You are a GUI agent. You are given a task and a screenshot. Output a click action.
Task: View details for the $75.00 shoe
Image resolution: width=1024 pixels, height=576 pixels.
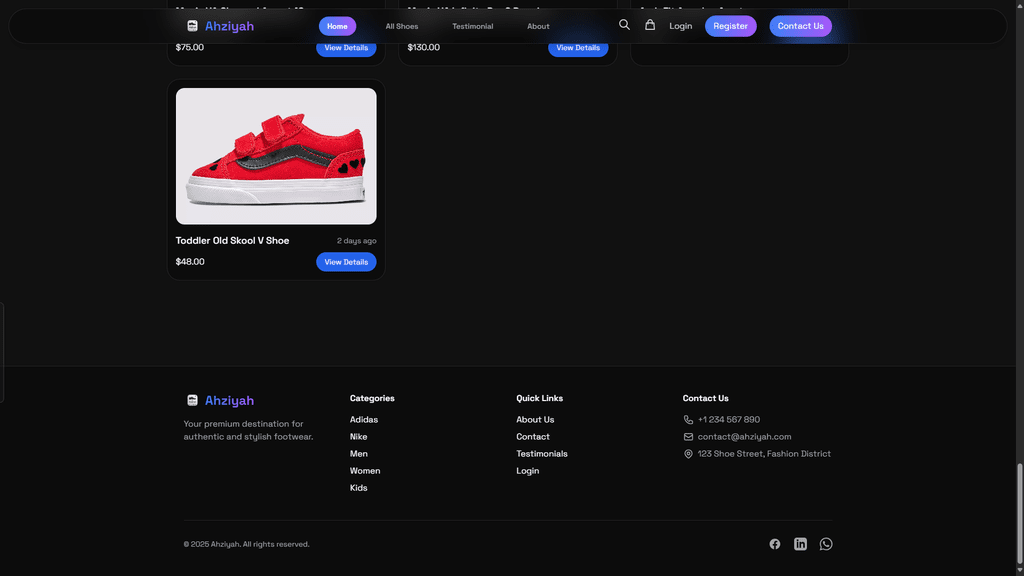[346, 48]
